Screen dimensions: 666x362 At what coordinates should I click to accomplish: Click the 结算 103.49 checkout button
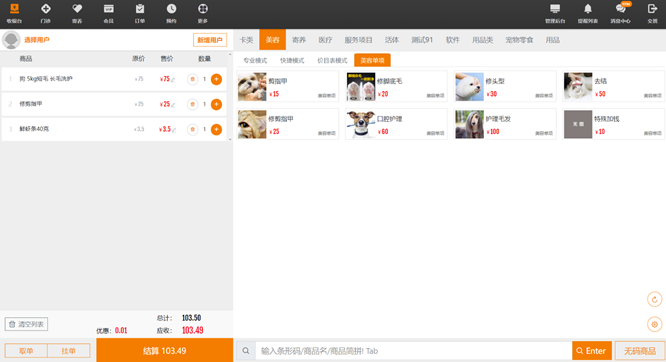pos(165,351)
